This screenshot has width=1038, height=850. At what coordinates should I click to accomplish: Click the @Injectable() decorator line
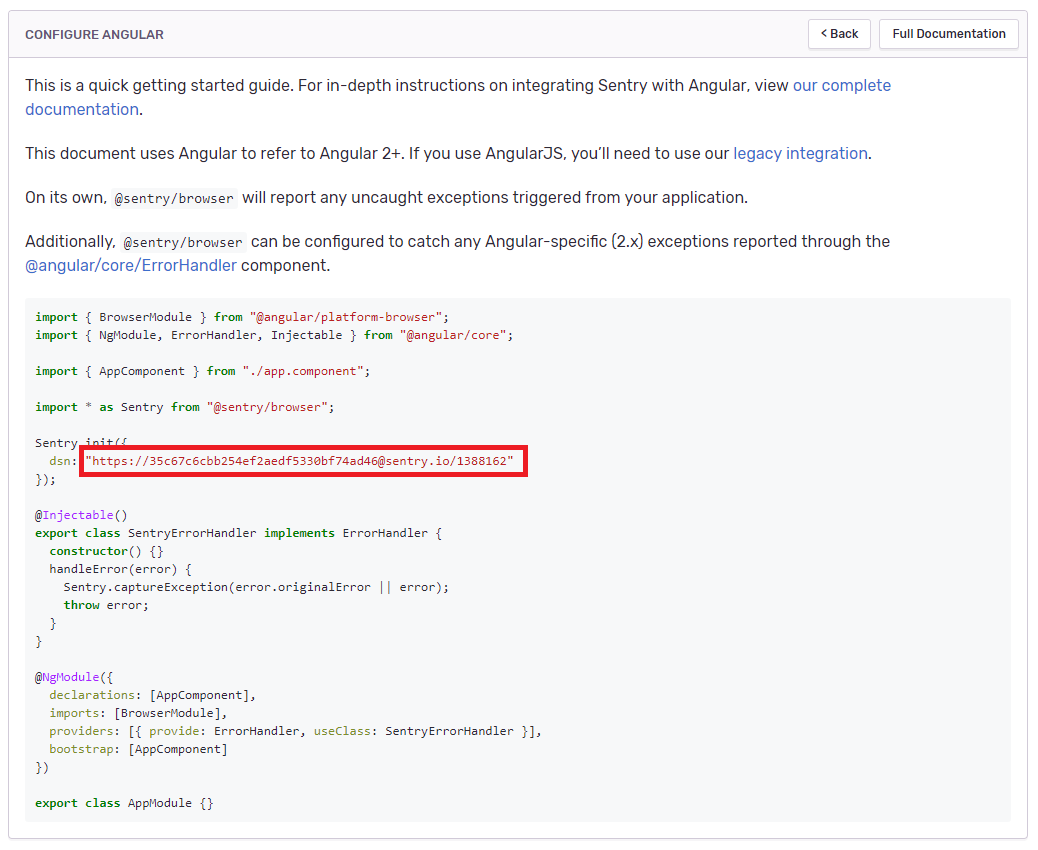(x=81, y=515)
